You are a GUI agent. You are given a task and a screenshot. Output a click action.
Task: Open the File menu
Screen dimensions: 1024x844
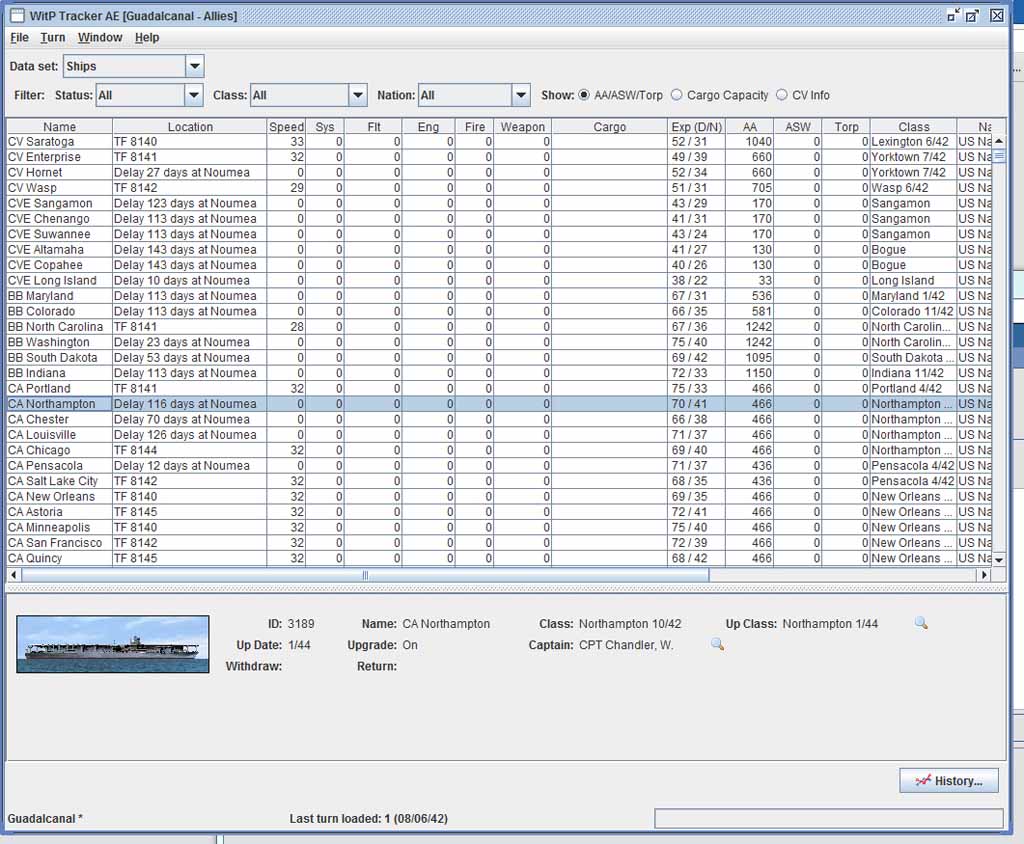pos(19,37)
